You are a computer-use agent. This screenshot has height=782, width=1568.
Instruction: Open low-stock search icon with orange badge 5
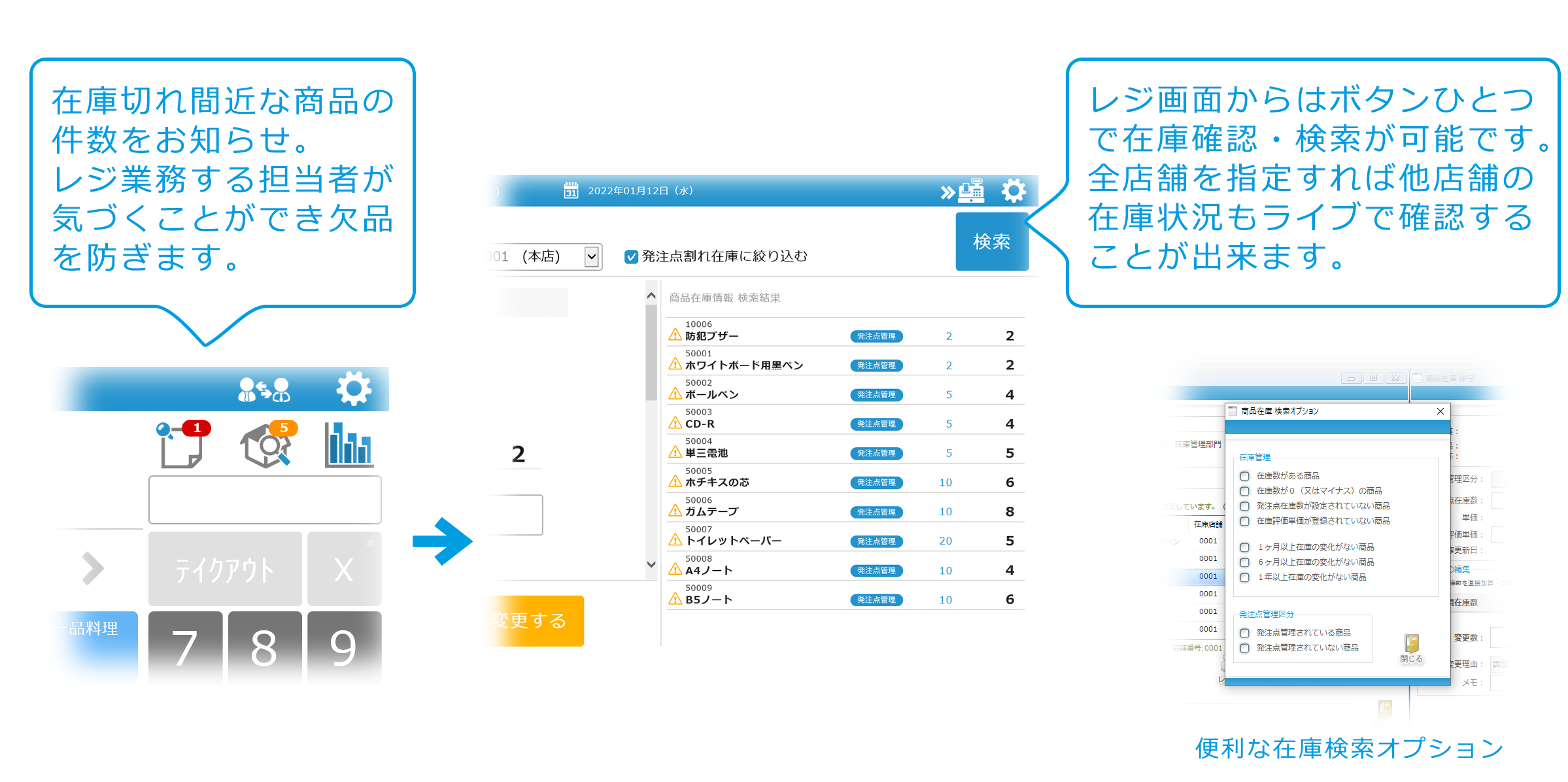coord(267,445)
